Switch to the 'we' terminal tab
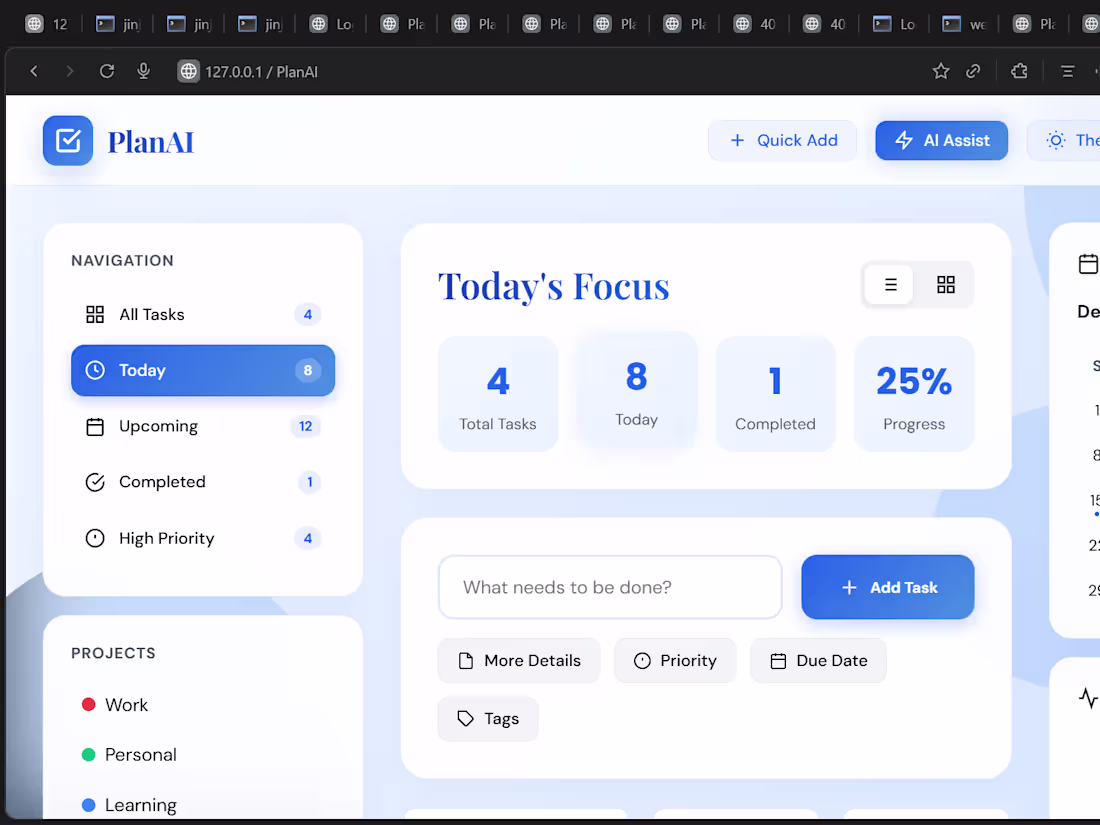 click(965, 24)
